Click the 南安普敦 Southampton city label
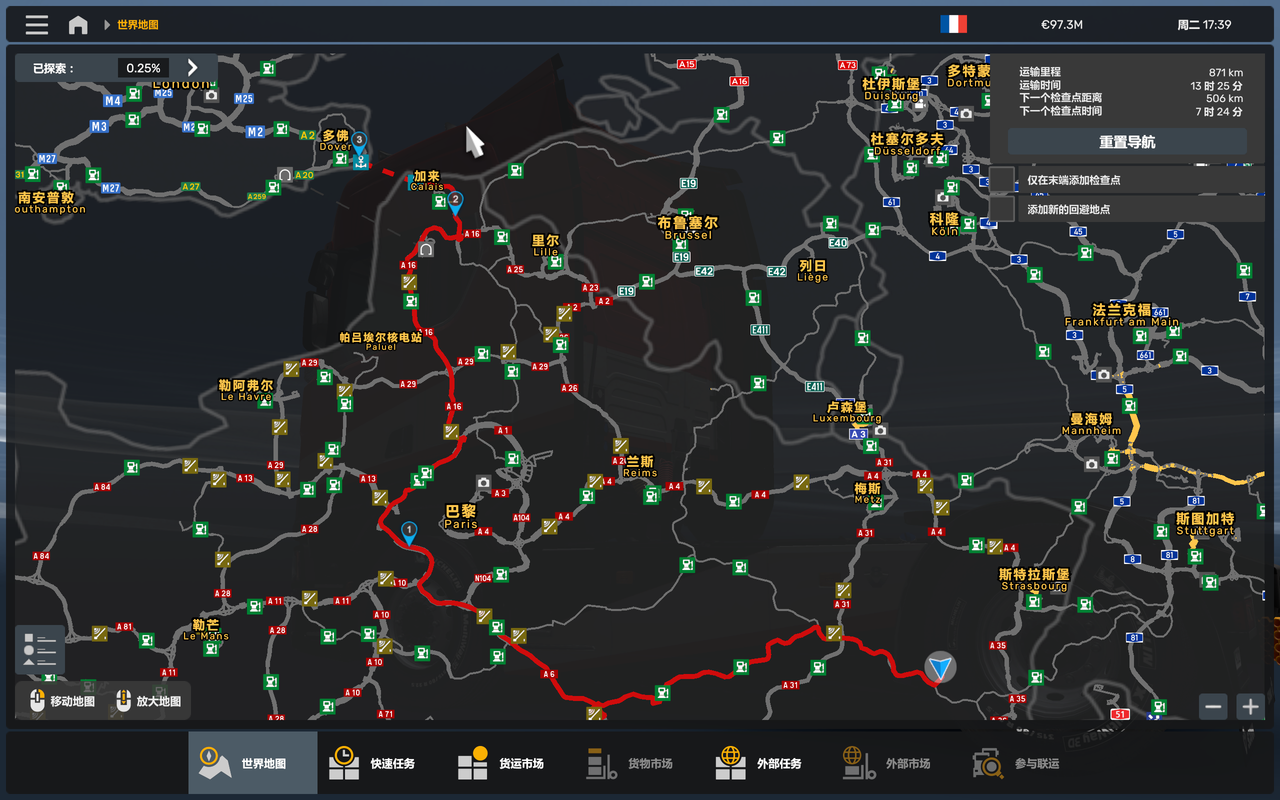 point(50,203)
